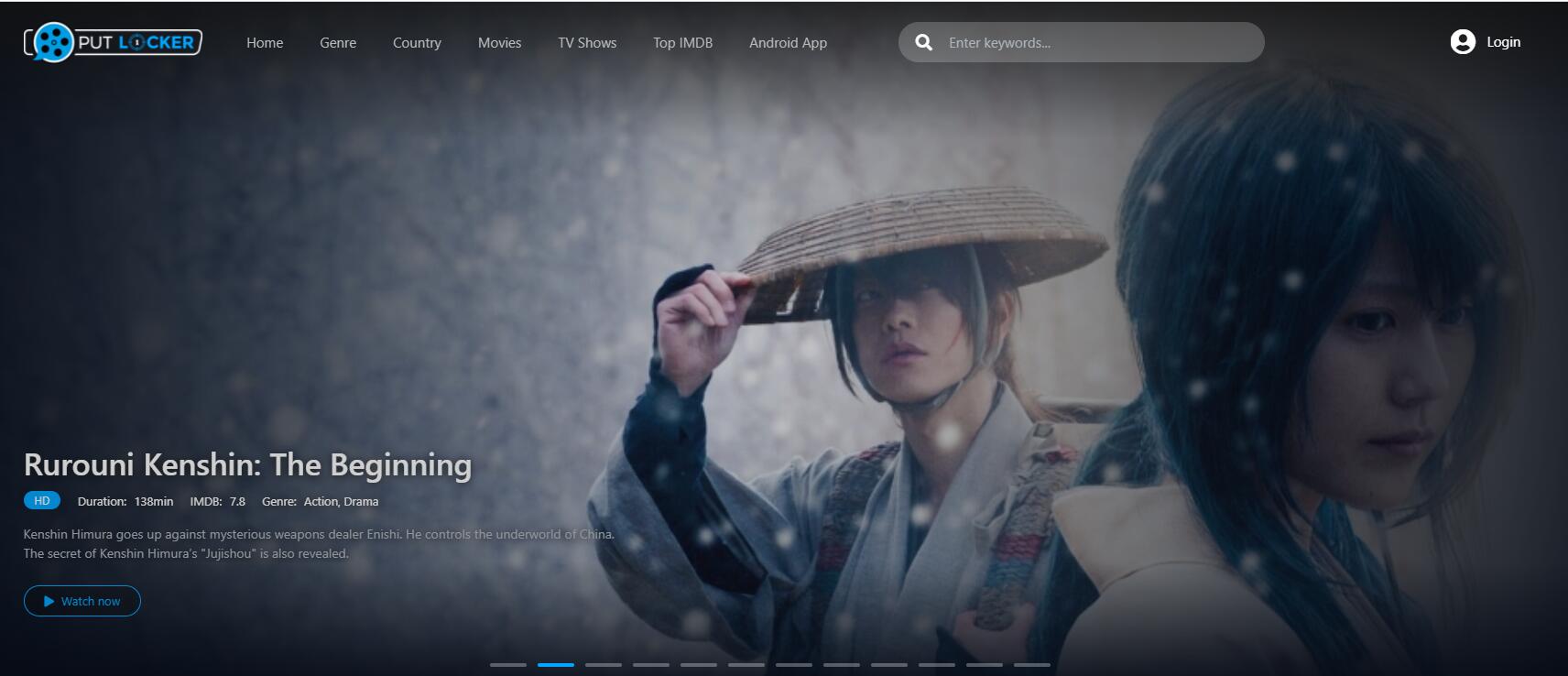The width and height of the screenshot is (1568, 676).
Task: Open the Genre menu
Action: pyautogui.click(x=338, y=43)
